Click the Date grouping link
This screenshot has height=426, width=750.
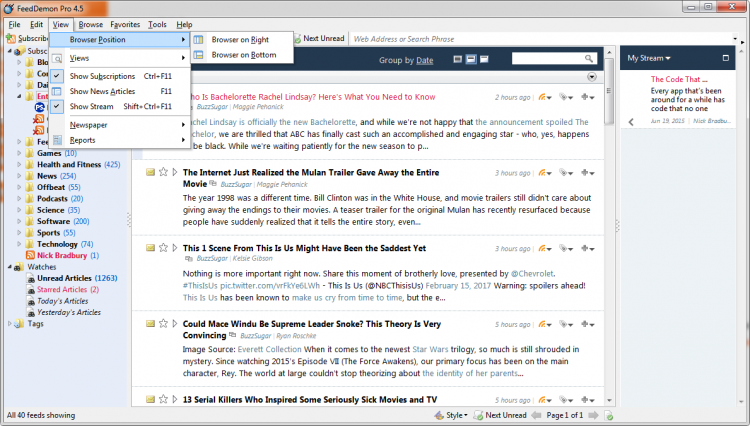click(x=424, y=60)
